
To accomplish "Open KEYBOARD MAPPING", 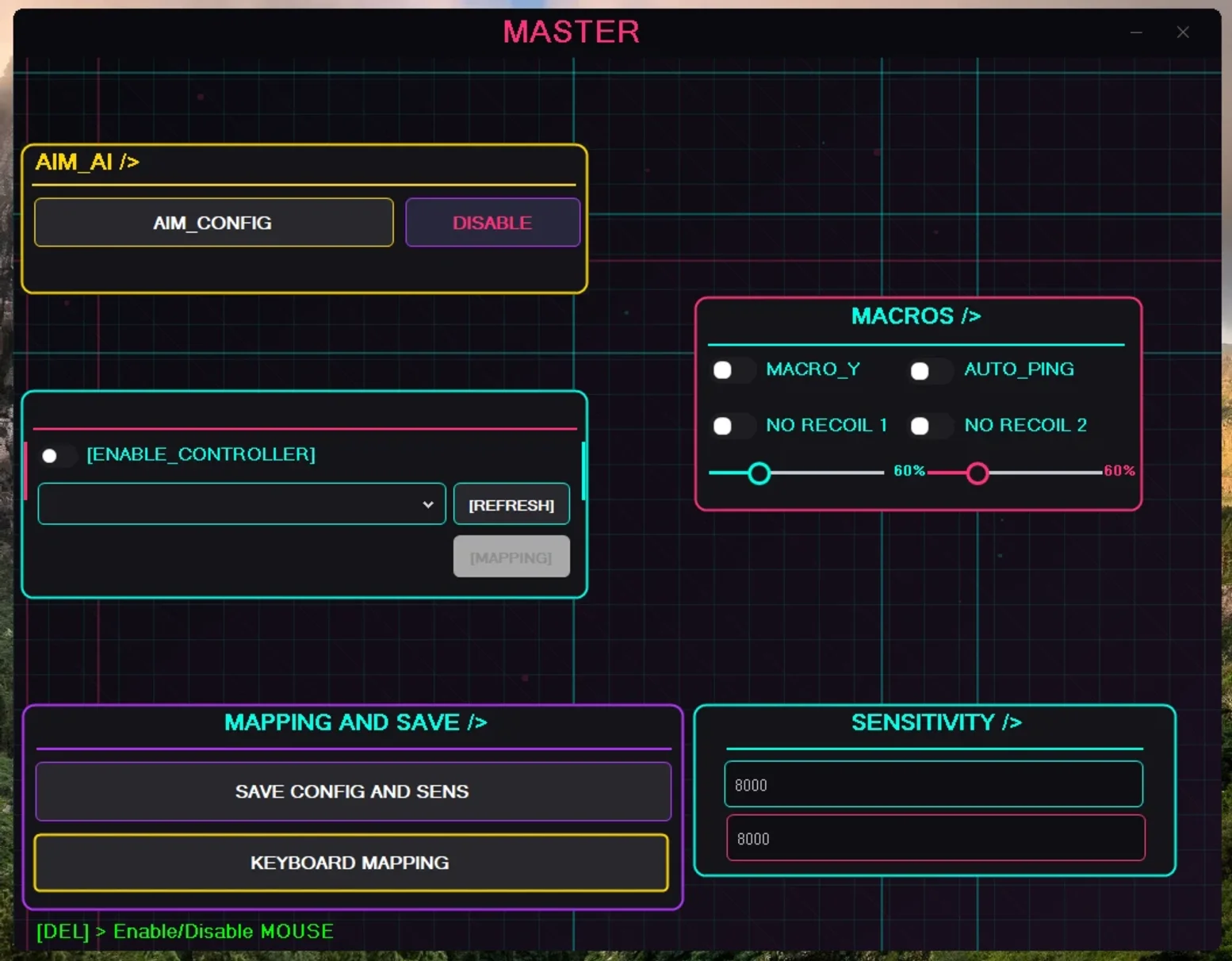I will pyautogui.click(x=350, y=863).
